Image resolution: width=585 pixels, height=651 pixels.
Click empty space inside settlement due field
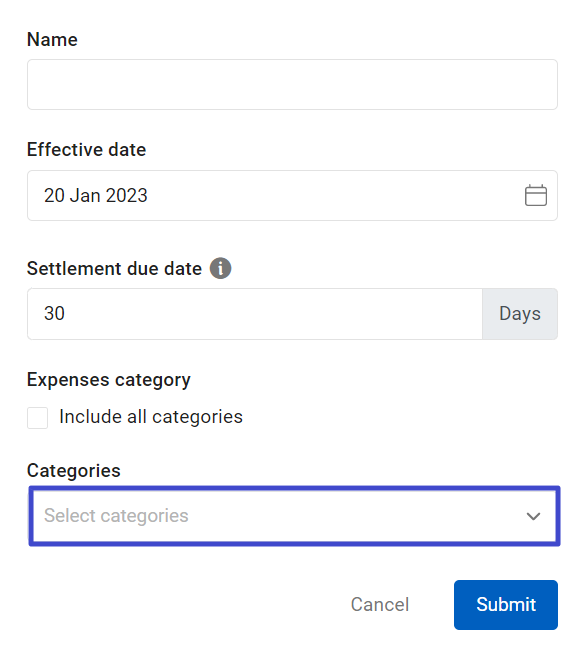coord(270,314)
